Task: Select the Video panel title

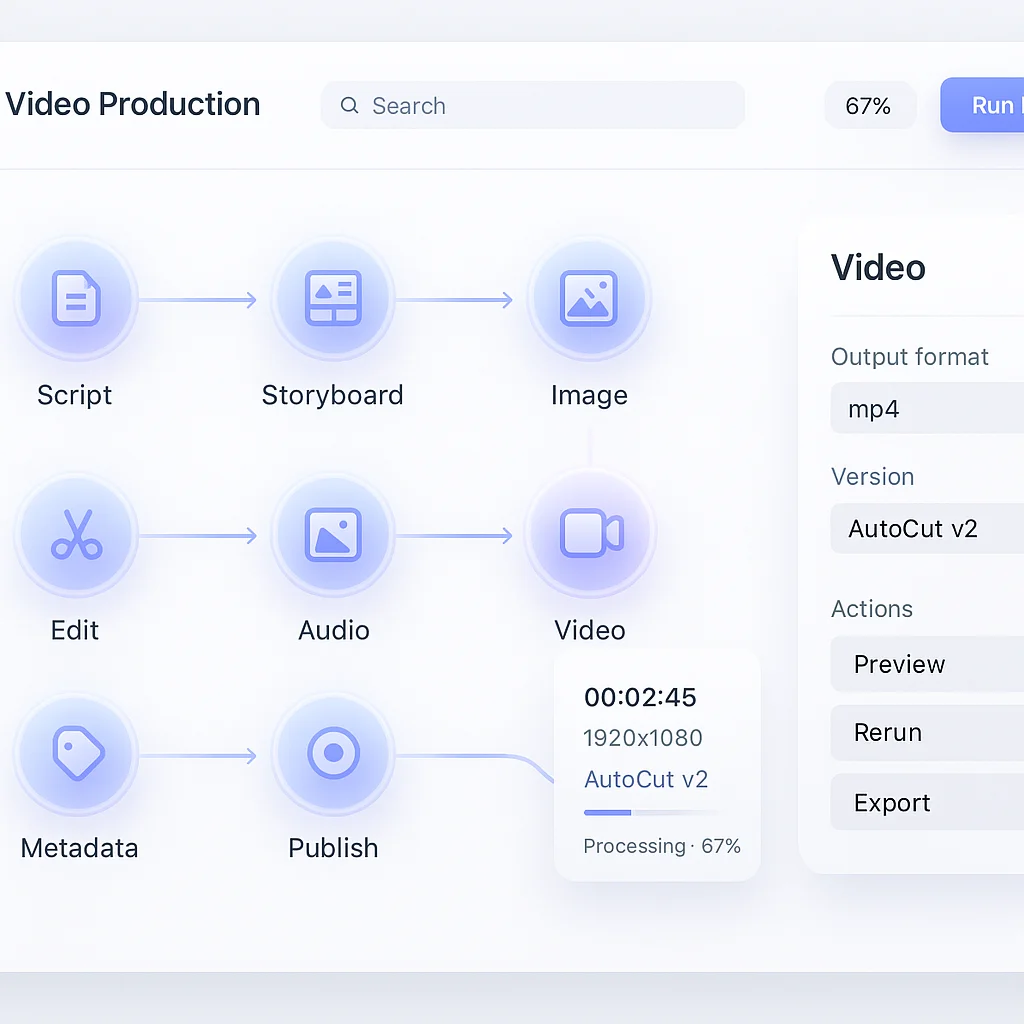Action: coord(878,267)
